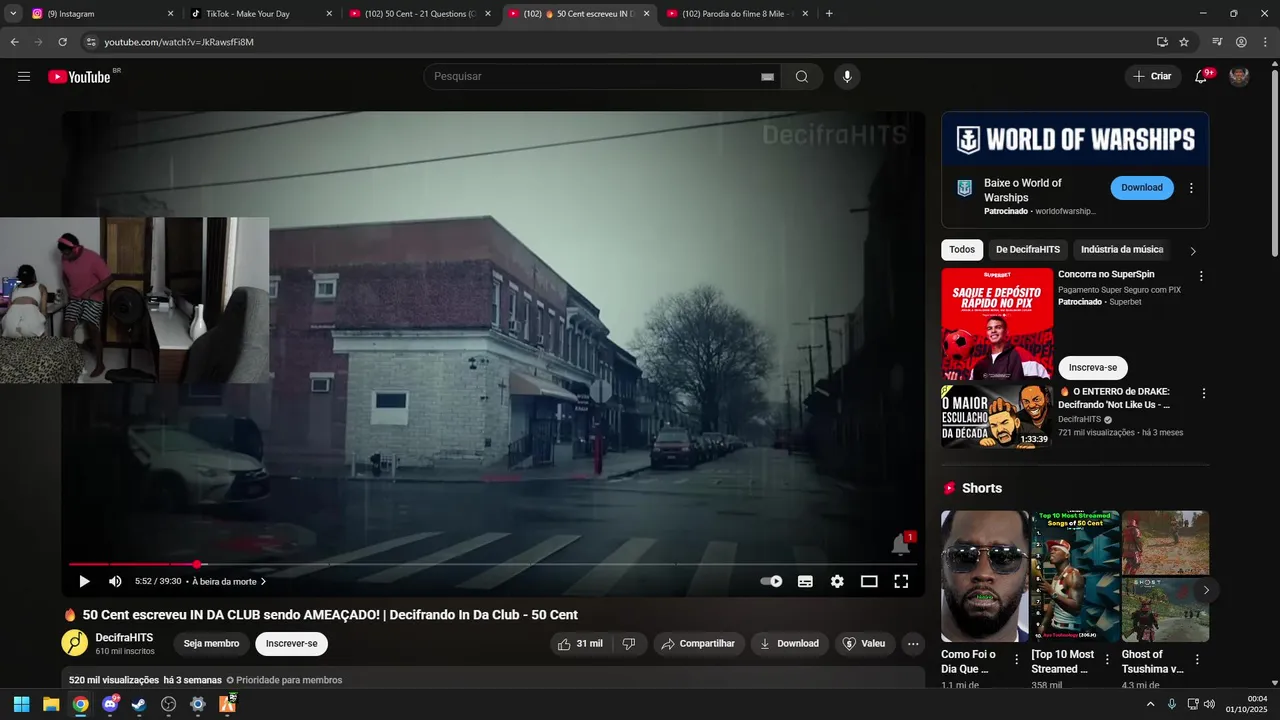The height and width of the screenshot is (720, 1280).
Task: Subscribe with Inscrever-se button
Action: [x=291, y=644]
